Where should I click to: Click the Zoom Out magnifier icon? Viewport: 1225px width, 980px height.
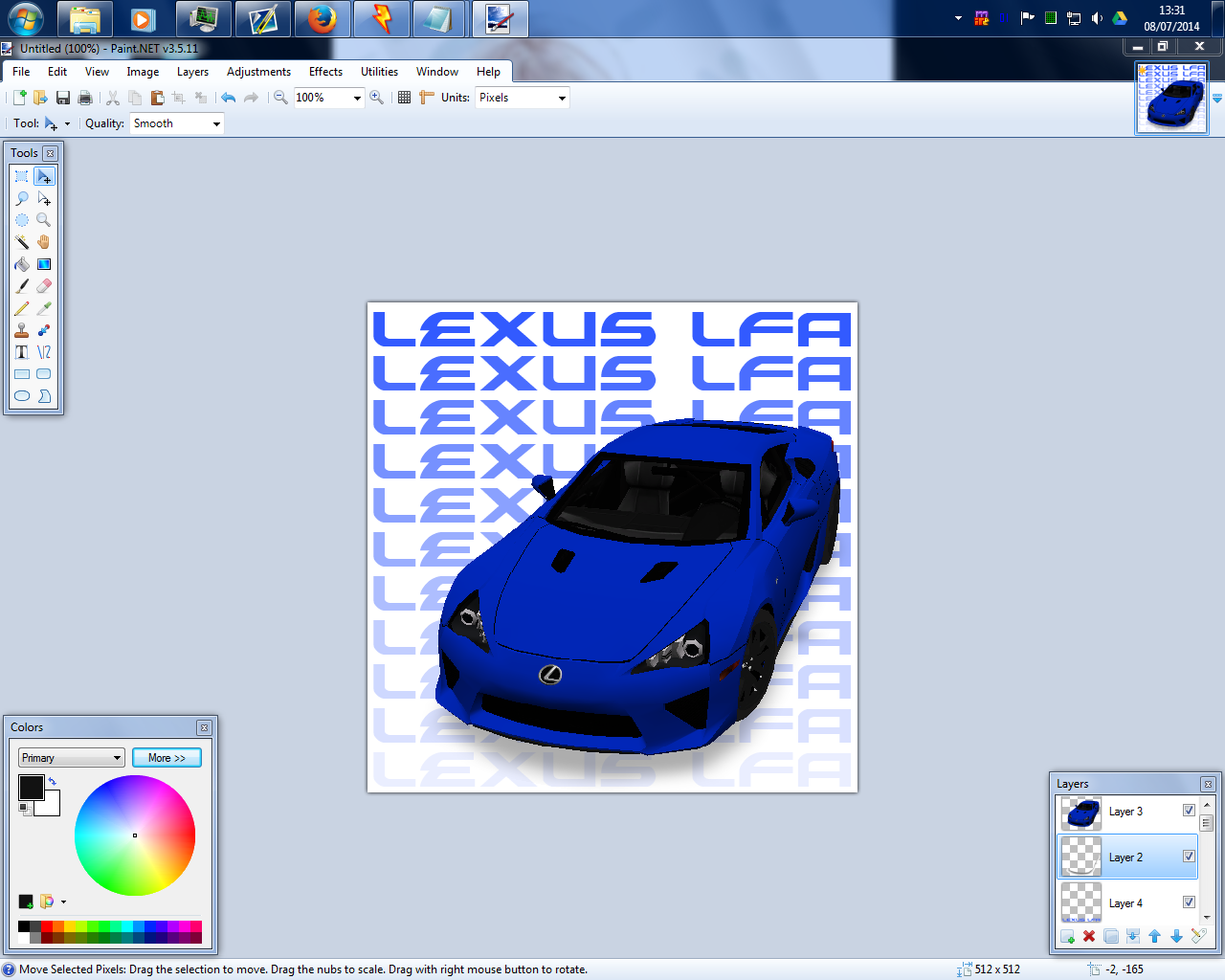pyautogui.click(x=280, y=98)
